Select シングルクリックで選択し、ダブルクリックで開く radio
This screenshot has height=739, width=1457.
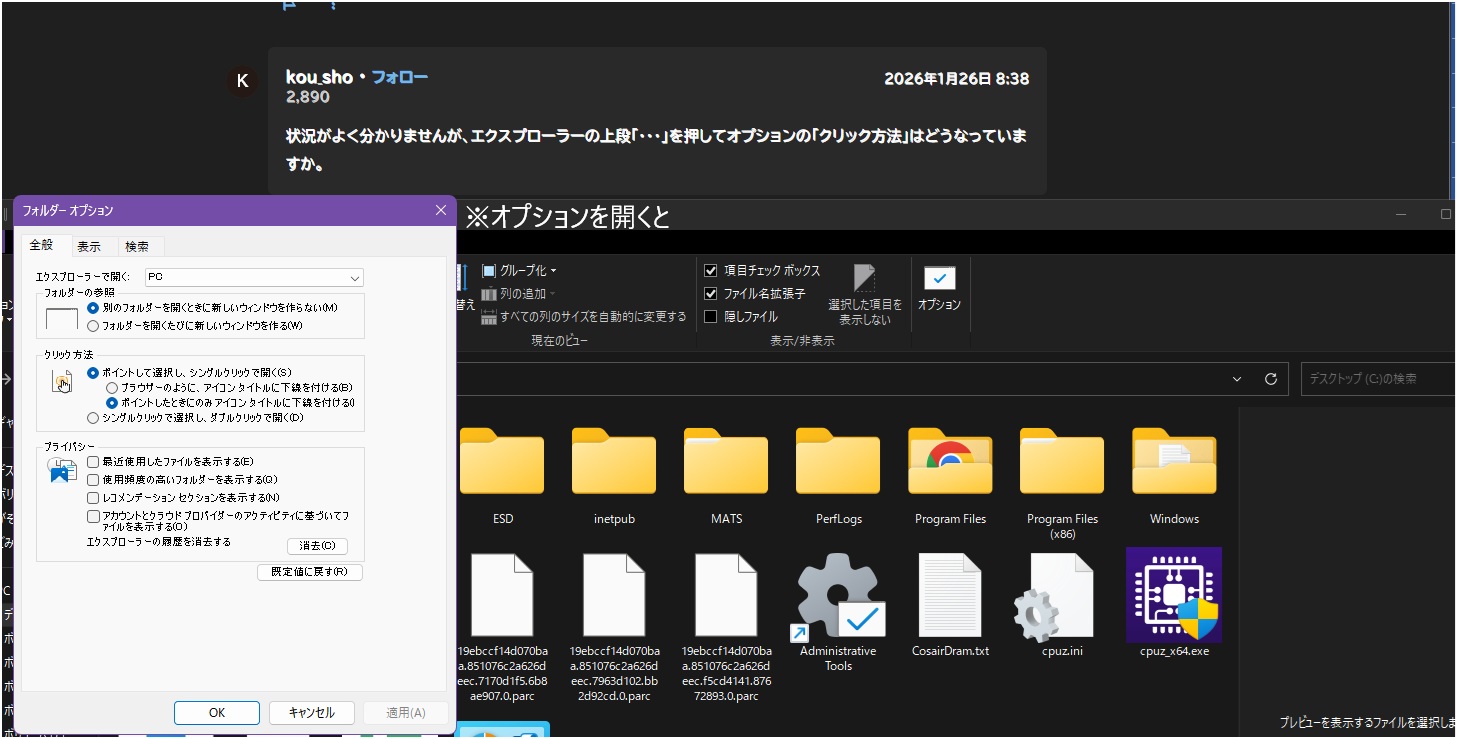point(93,417)
